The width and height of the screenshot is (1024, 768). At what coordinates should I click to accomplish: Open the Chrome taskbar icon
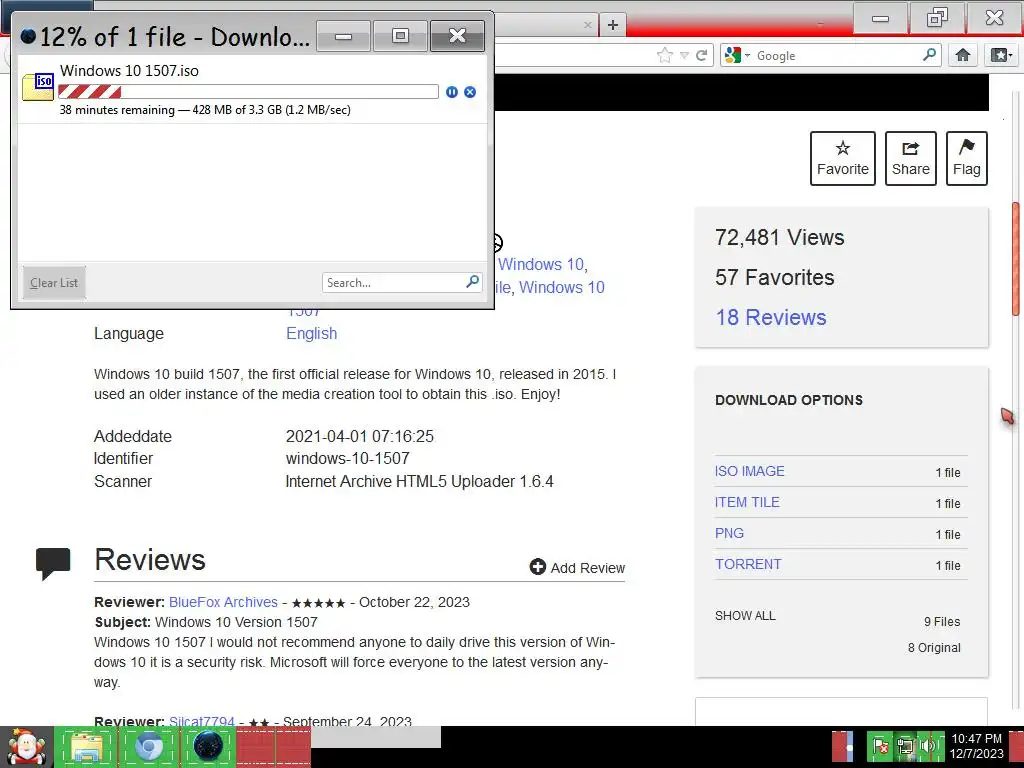[x=149, y=747]
